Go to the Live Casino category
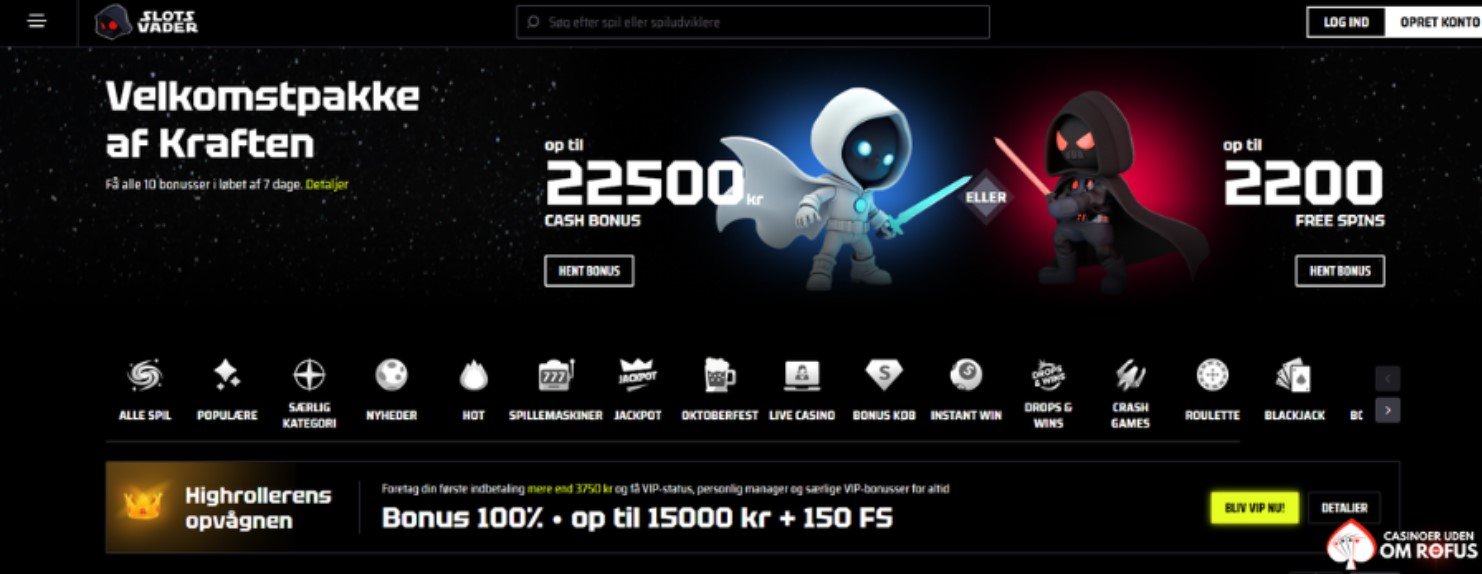Screen dimensions: 1482x574 point(802,390)
